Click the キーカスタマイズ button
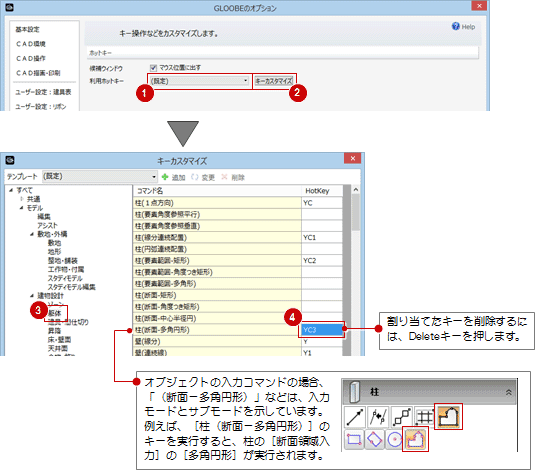This screenshot has height=470, width=535. point(274,81)
